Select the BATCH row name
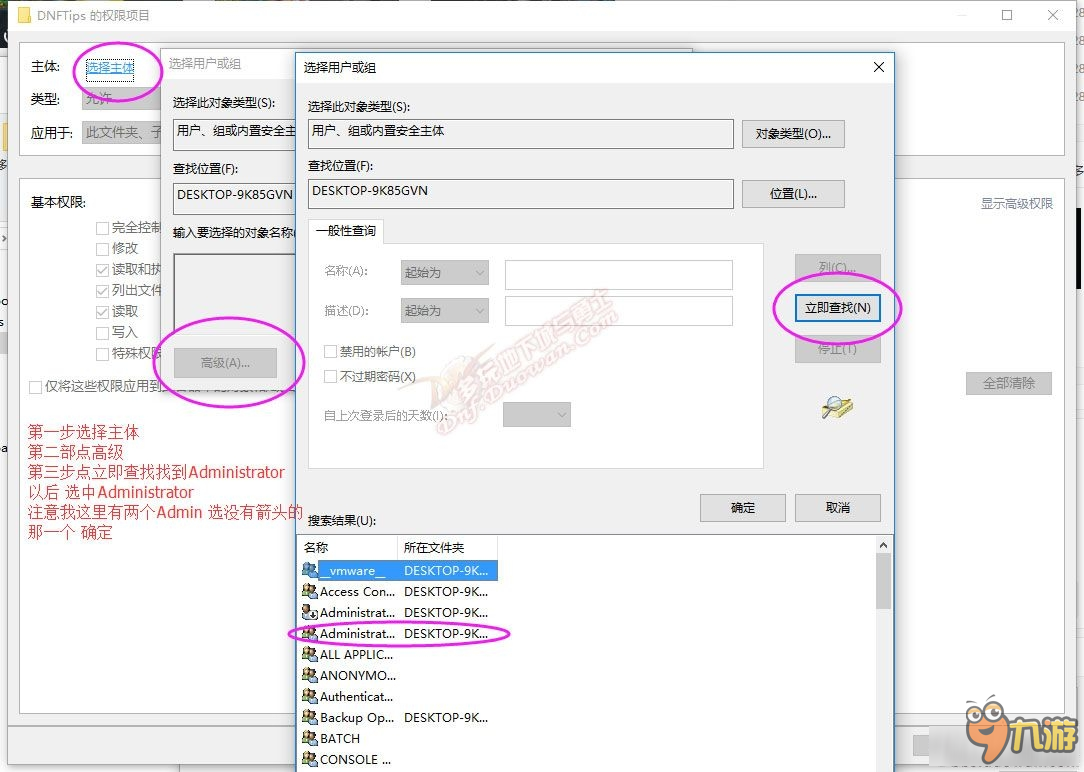This screenshot has width=1084, height=772. tap(339, 738)
